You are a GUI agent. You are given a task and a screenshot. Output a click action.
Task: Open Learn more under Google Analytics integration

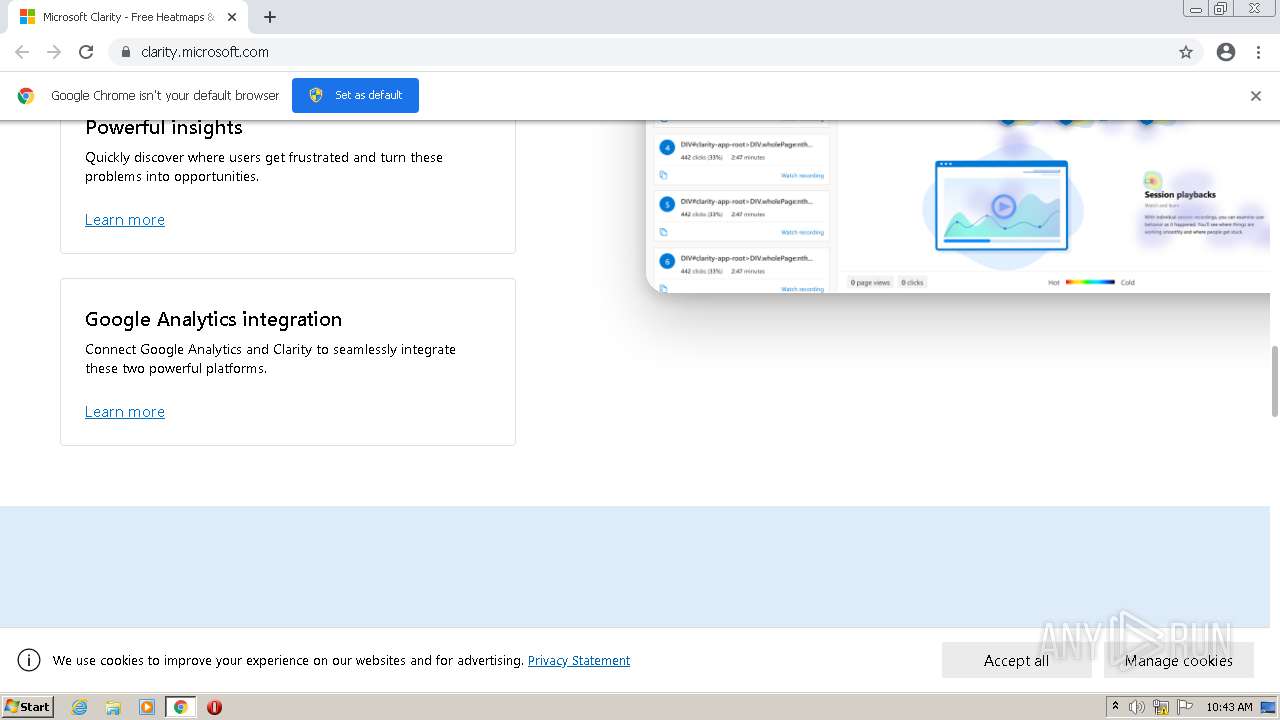(x=125, y=412)
